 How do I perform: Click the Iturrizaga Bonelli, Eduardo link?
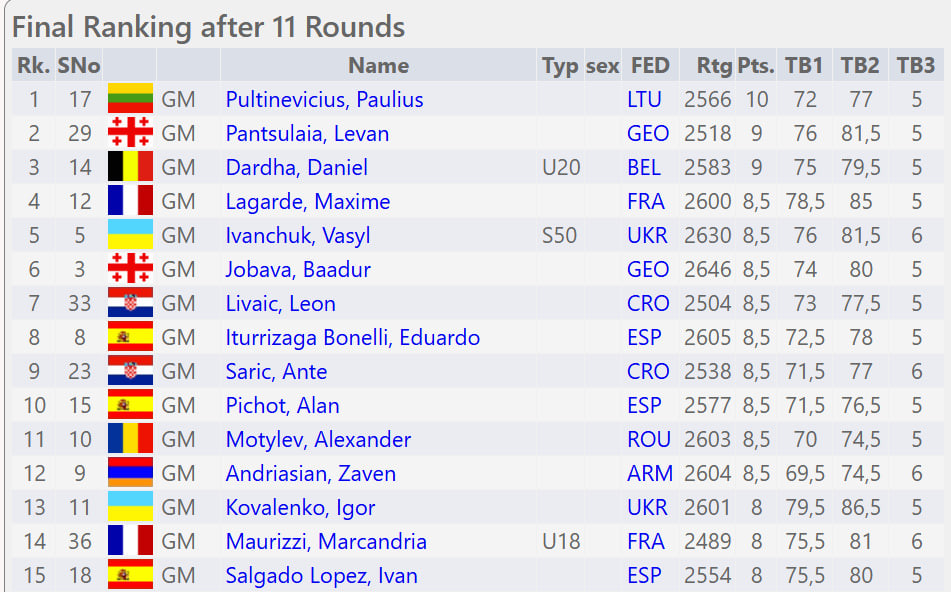(x=352, y=337)
